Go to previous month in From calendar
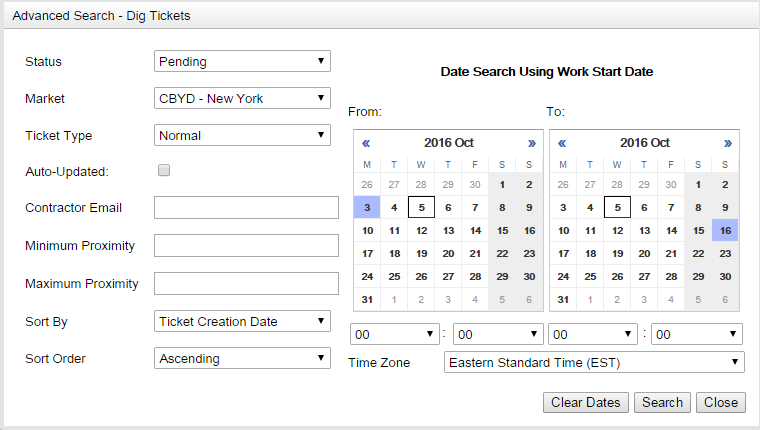This screenshot has height=430, width=760. point(367,143)
